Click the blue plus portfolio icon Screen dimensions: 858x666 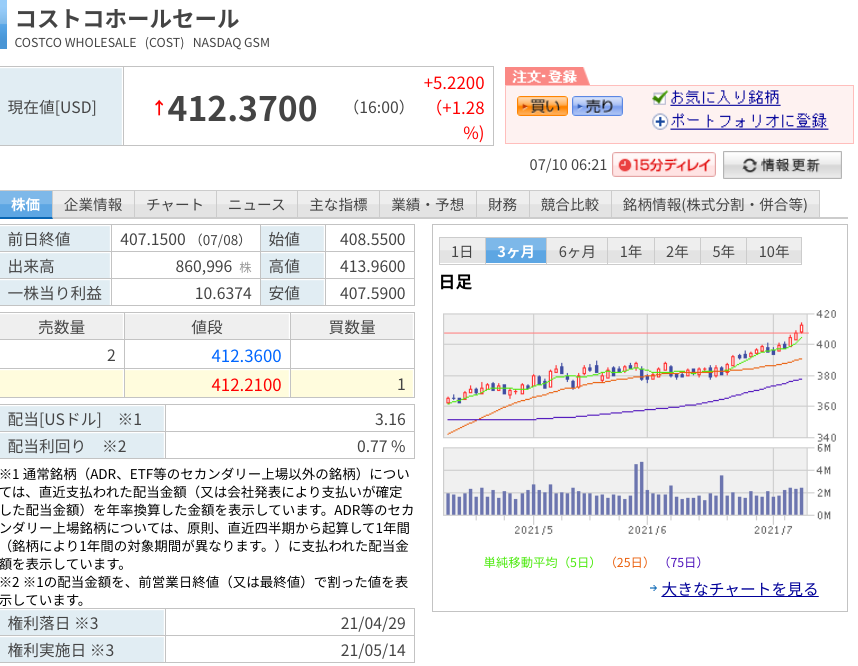tap(660, 121)
